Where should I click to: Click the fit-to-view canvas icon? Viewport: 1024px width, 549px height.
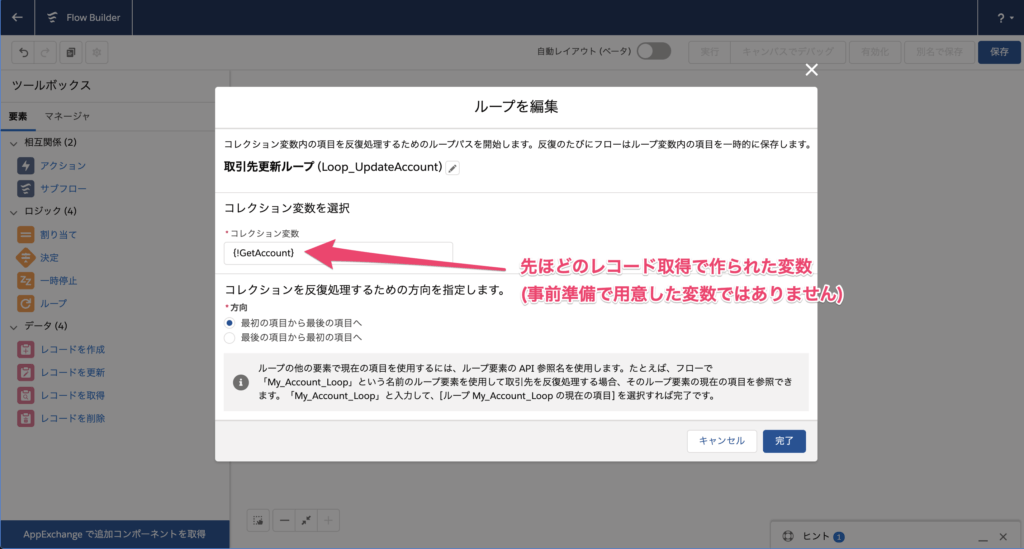point(306,520)
